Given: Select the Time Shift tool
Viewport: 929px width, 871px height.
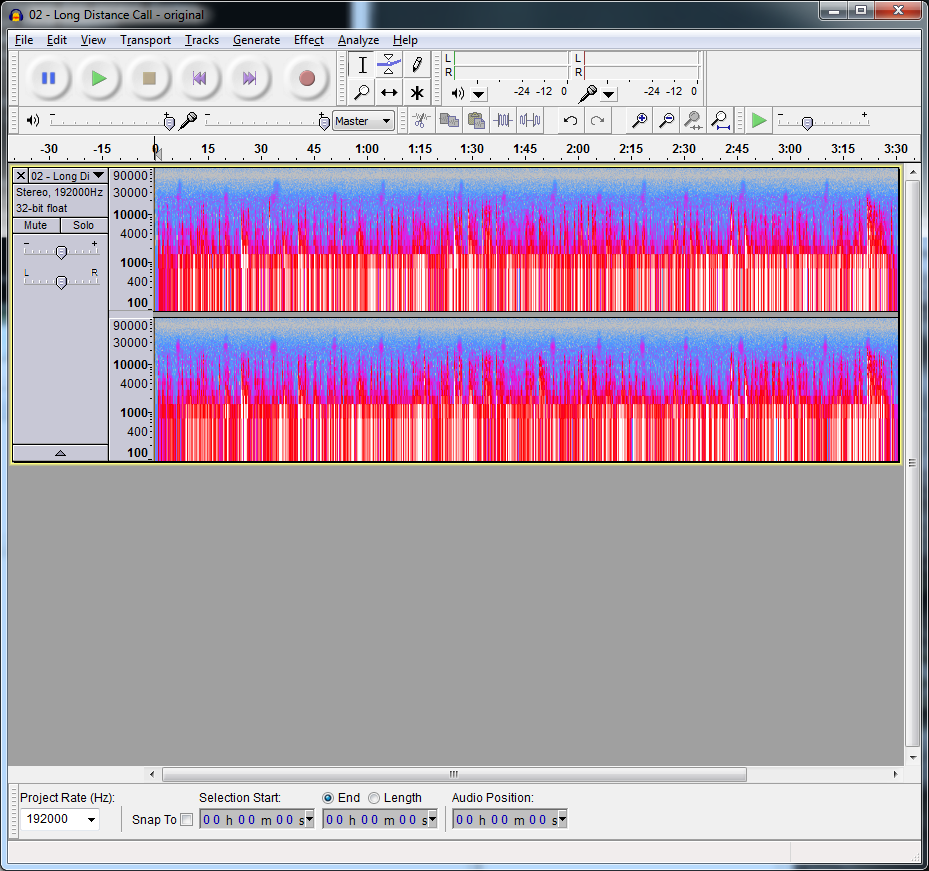Looking at the screenshot, I should click(389, 92).
